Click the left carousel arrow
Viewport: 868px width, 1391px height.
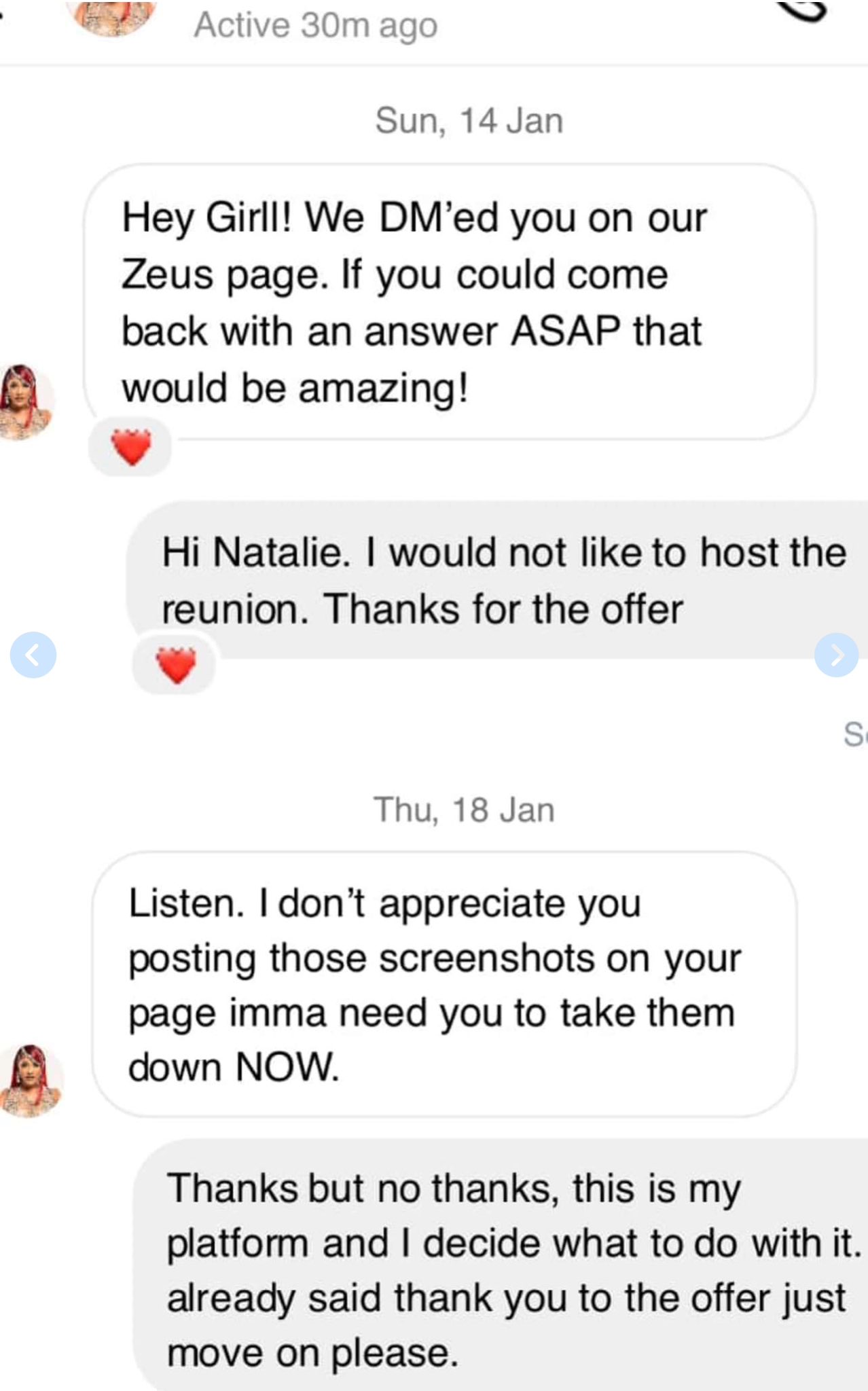point(33,655)
